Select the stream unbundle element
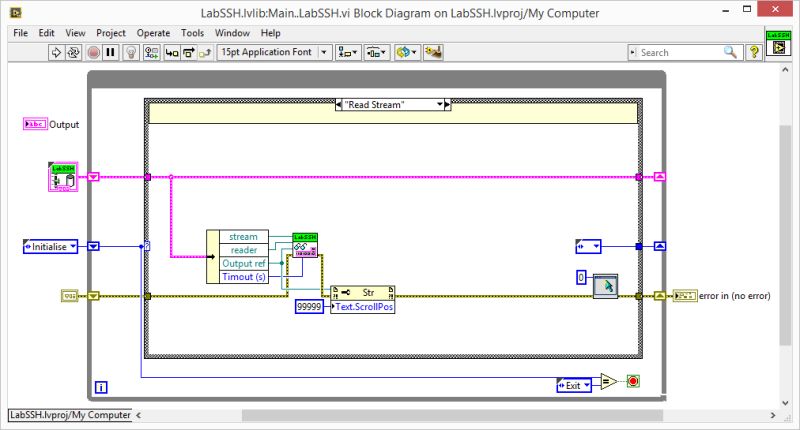This screenshot has height=430, width=800. tap(243, 237)
